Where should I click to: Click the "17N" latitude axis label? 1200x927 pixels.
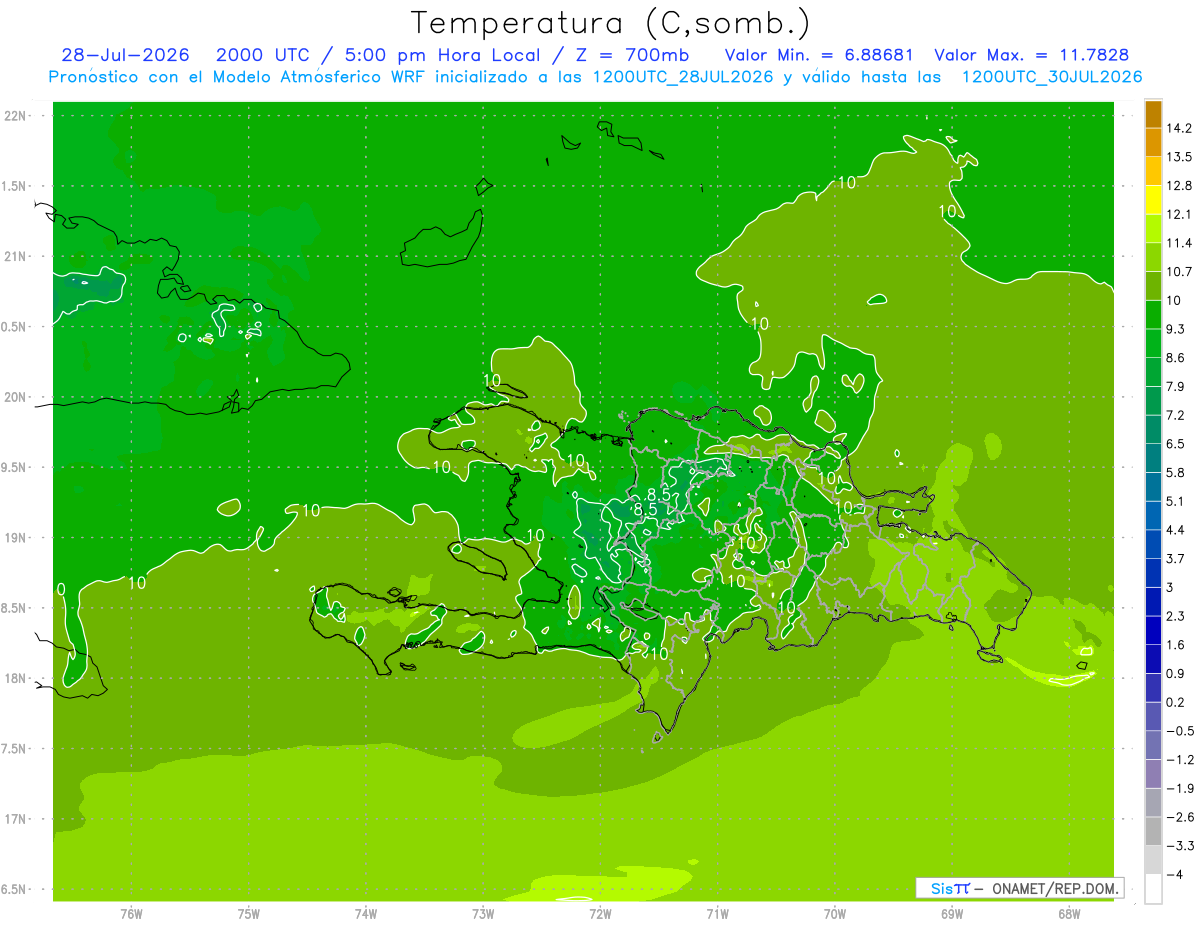pyautogui.click(x=16, y=819)
